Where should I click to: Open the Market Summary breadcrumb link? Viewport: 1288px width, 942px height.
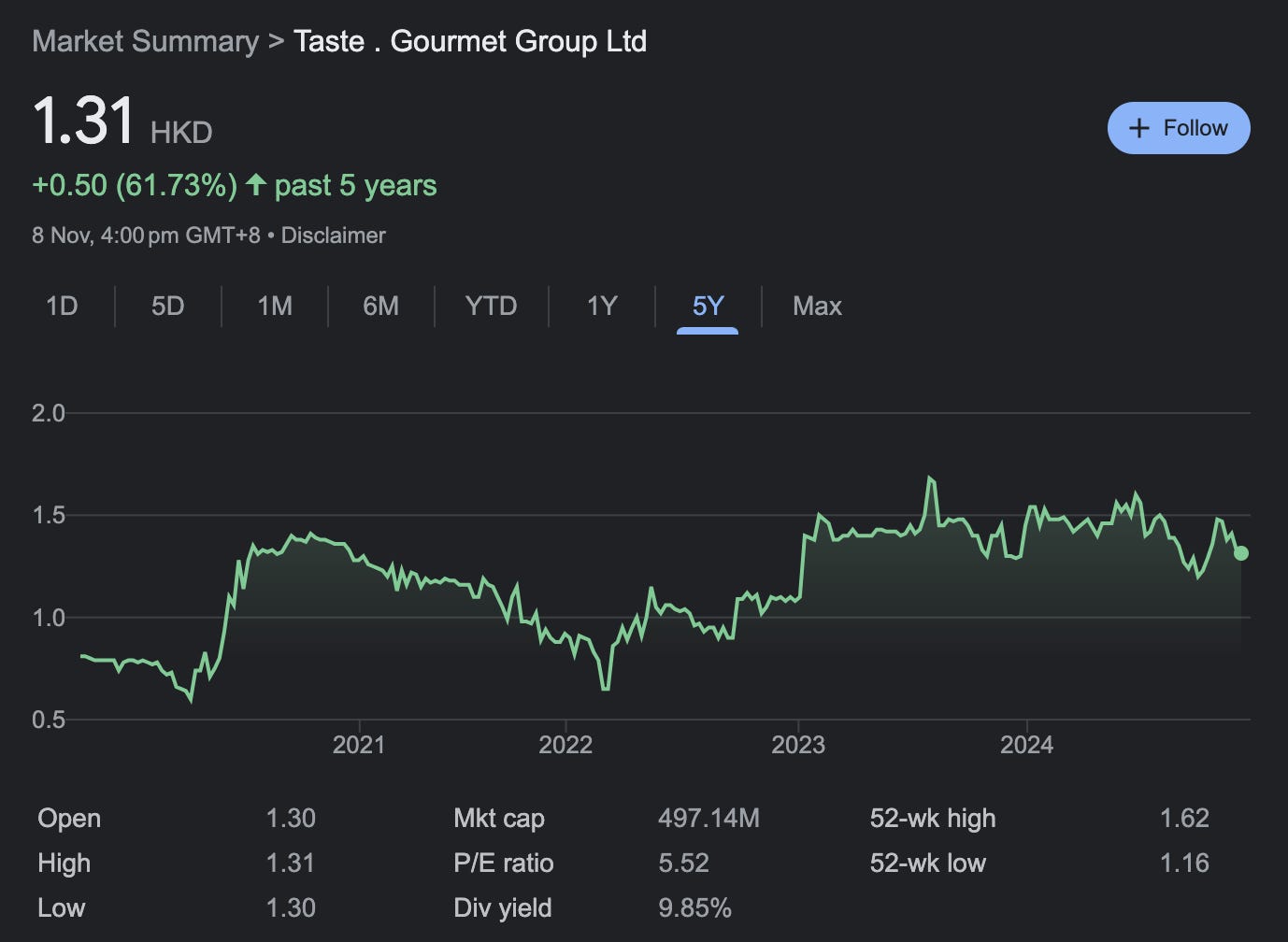[145, 41]
